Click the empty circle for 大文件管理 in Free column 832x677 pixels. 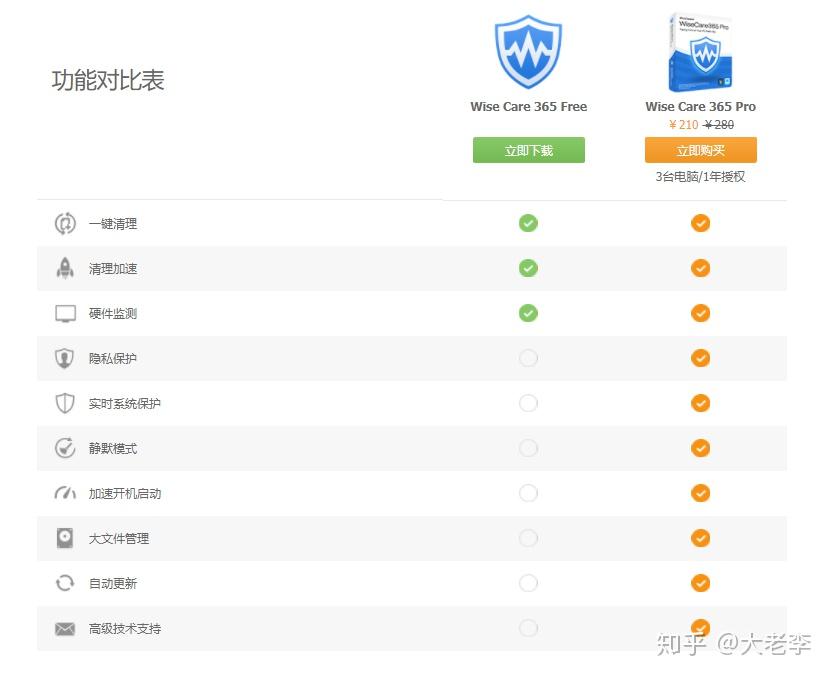[528, 538]
